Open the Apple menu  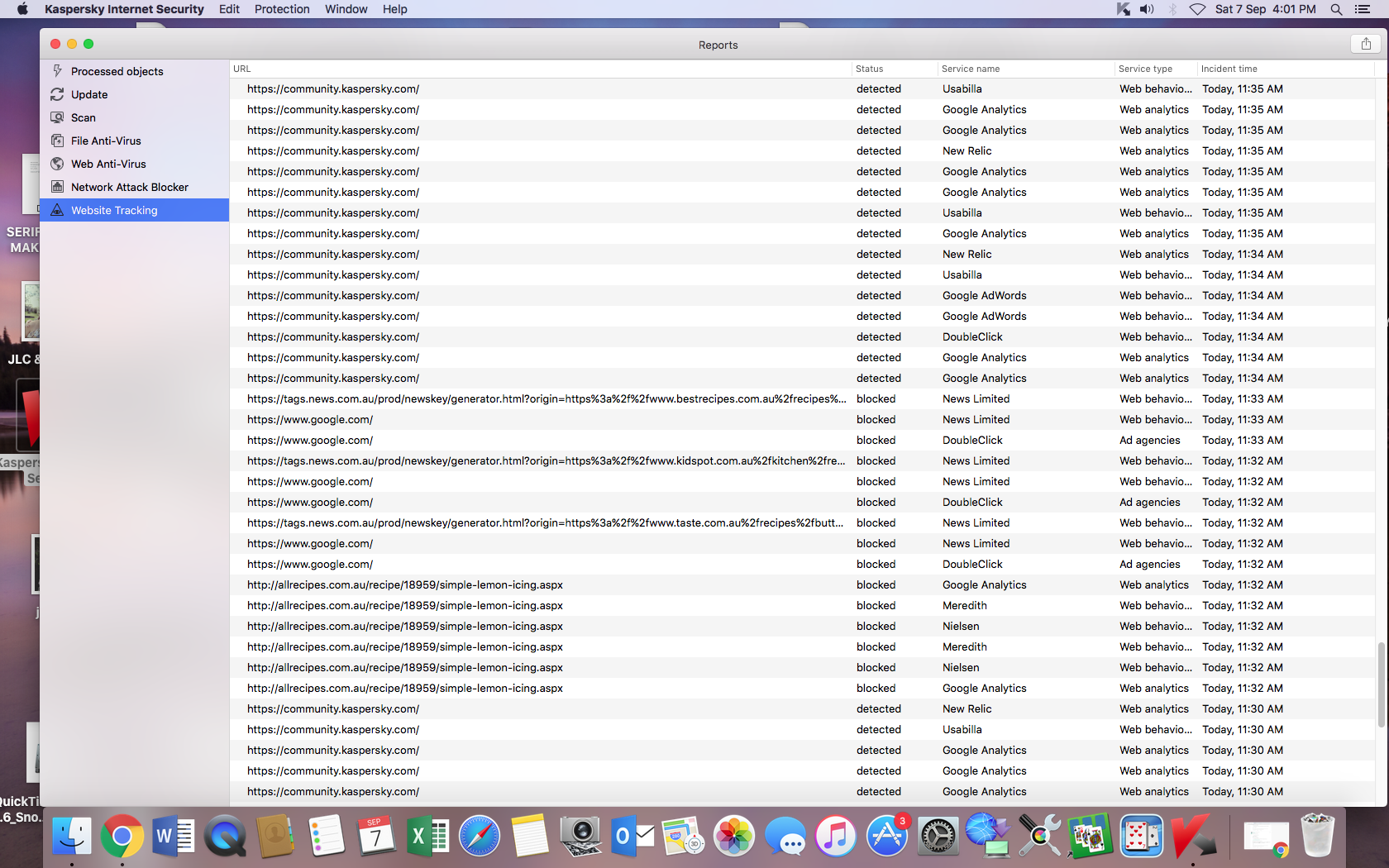click(22, 9)
